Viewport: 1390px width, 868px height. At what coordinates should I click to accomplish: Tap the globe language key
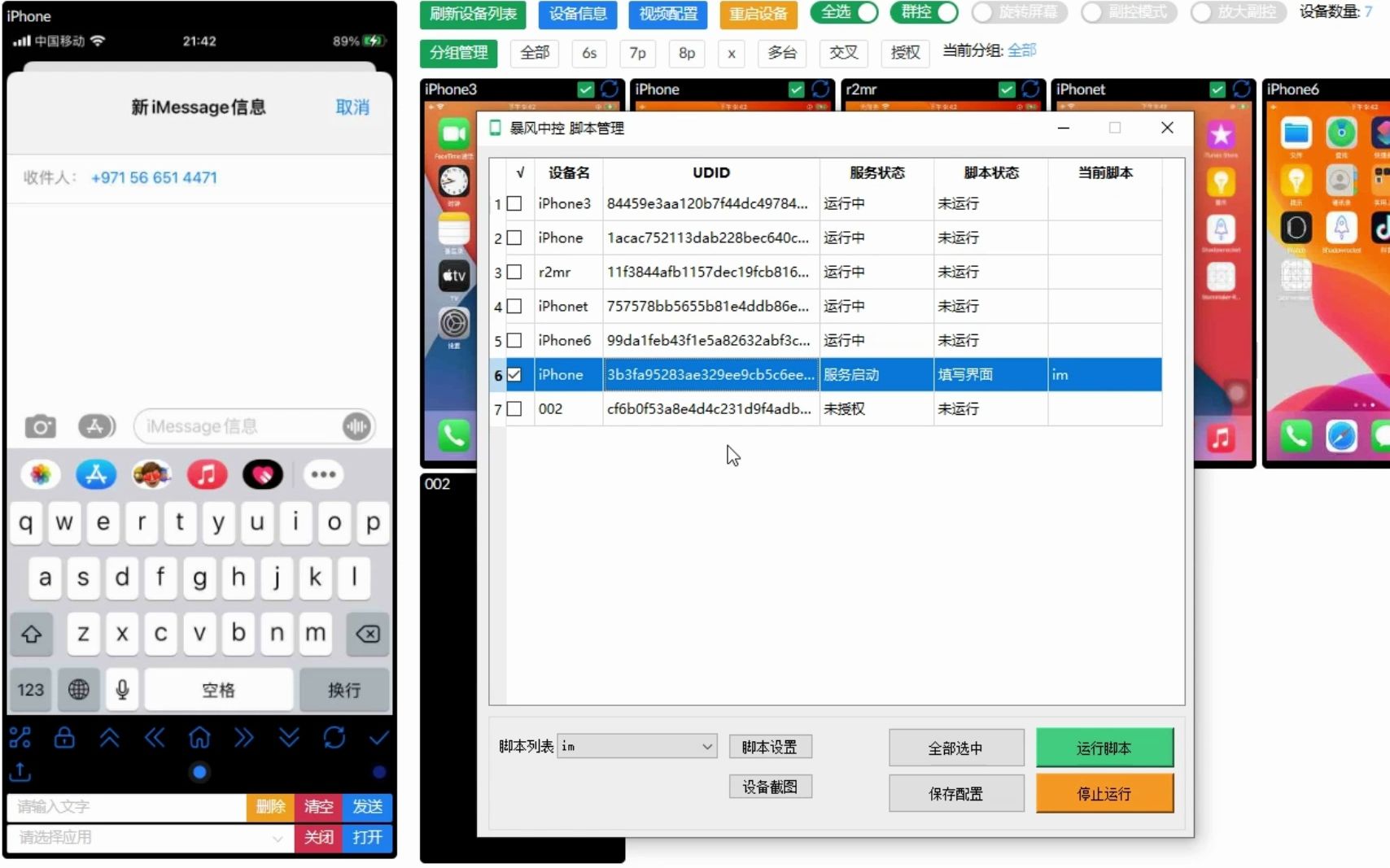[x=79, y=690]
